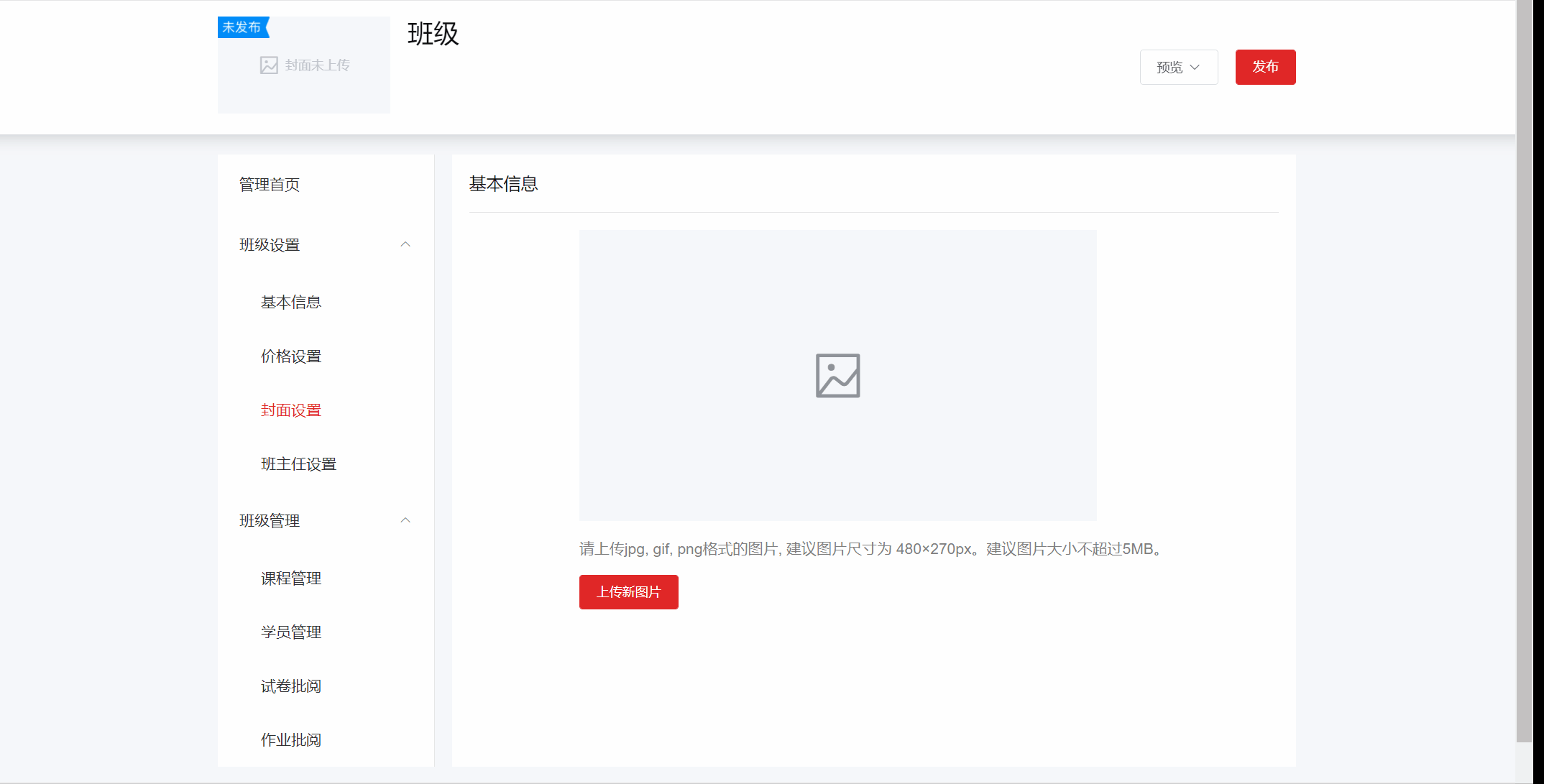Navigate to 学员管理
Image resolution: width=1544 pixels, height=784 pixels.
point(291,632)
